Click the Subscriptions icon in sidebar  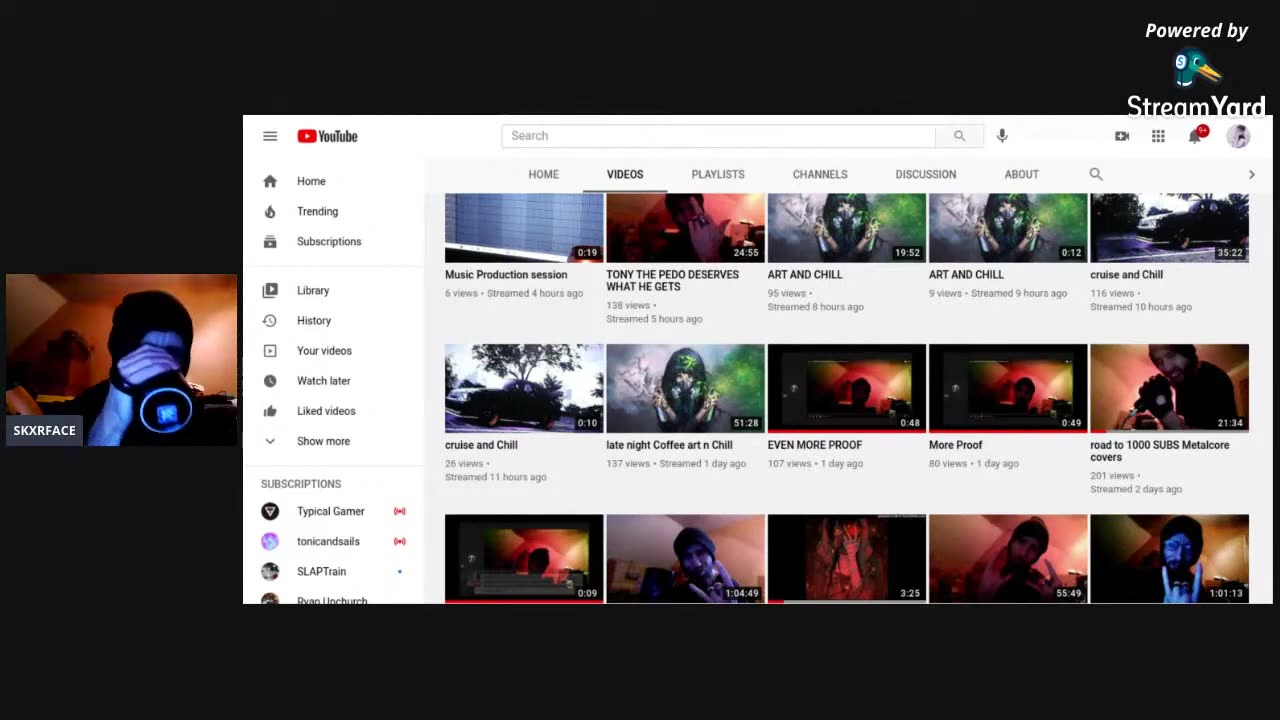[x=270, y=241]
